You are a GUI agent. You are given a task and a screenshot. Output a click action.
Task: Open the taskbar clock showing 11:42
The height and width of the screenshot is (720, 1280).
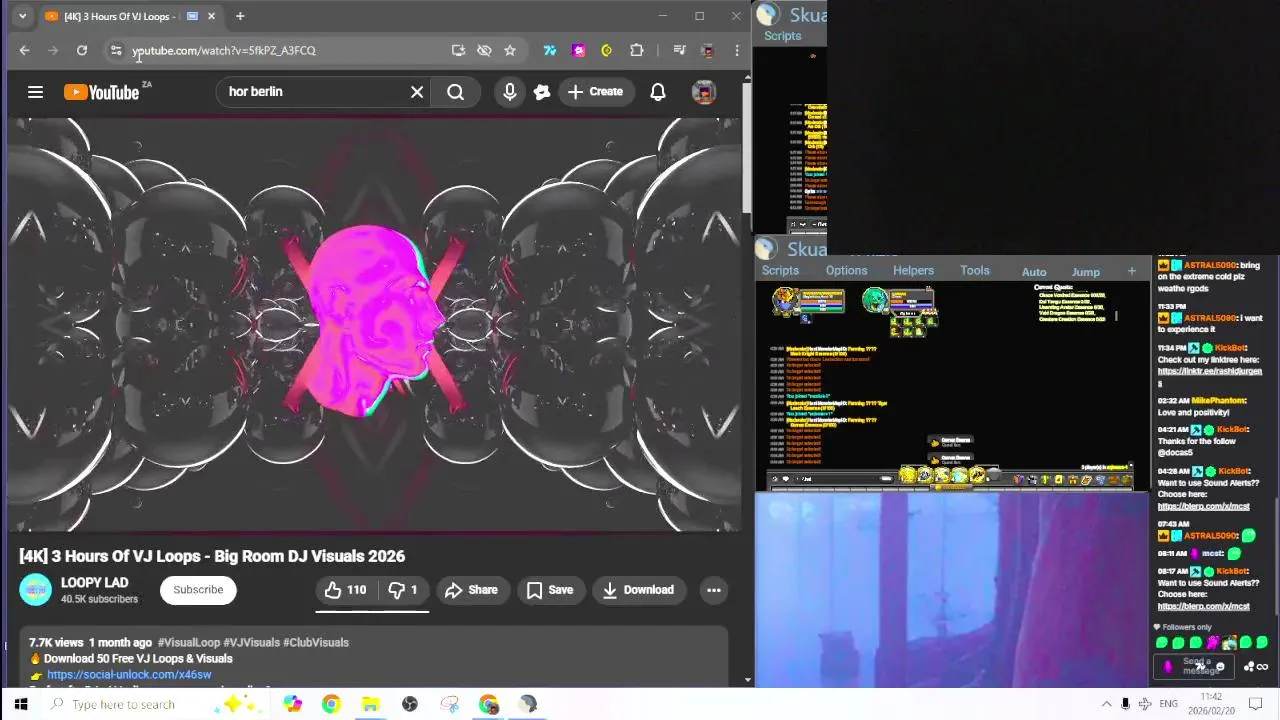[x=1211, y=704]
